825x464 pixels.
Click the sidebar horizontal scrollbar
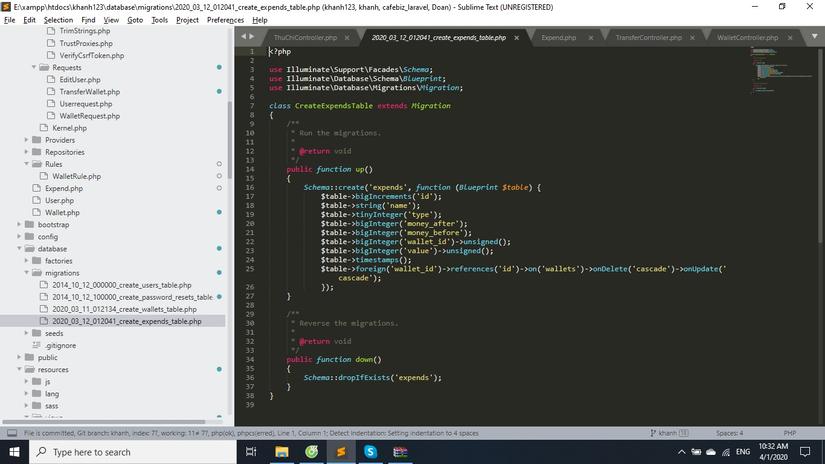(104, 422)
